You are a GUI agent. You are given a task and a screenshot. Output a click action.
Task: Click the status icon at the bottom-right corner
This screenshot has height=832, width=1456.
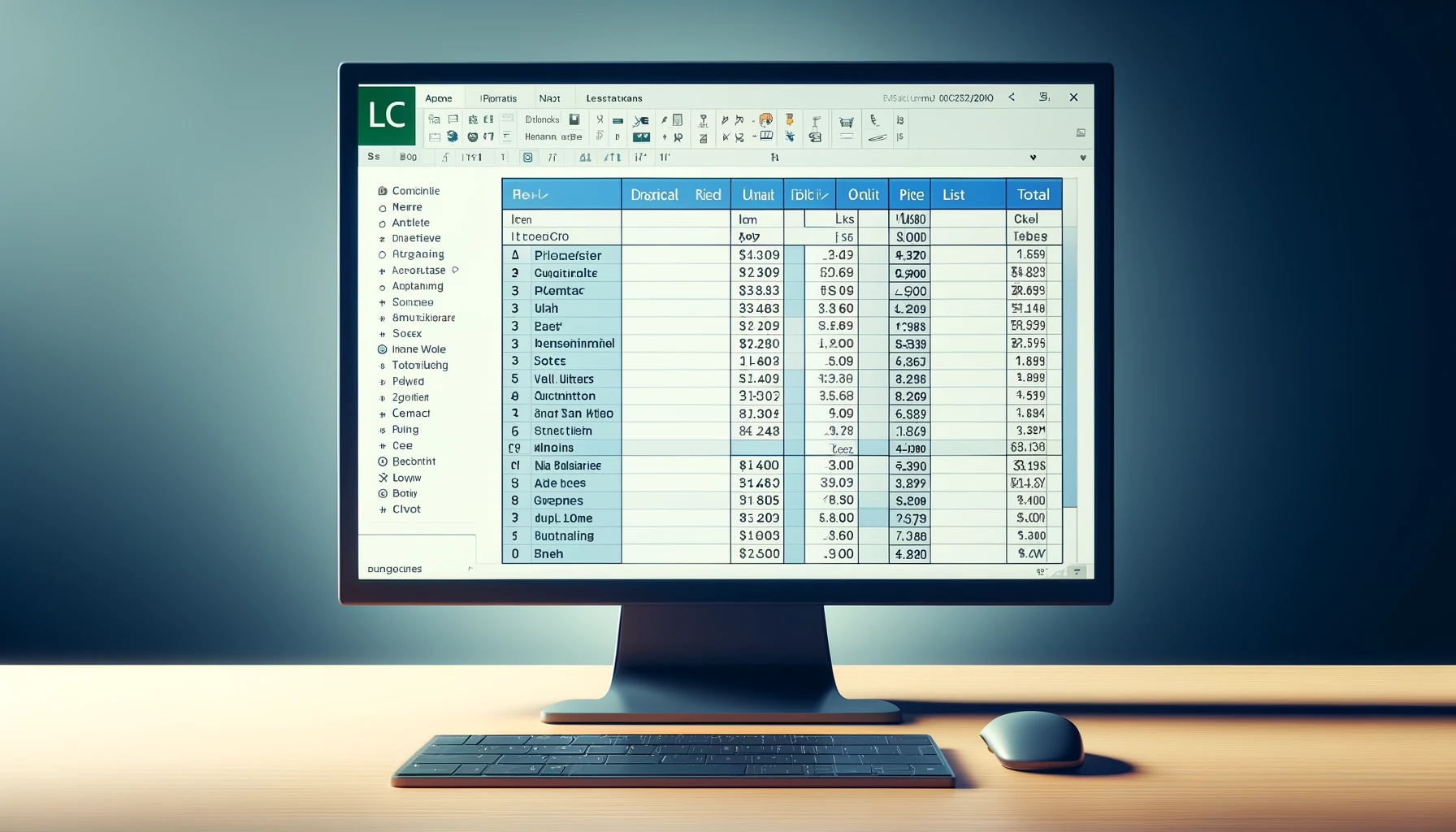(1077, 572)
